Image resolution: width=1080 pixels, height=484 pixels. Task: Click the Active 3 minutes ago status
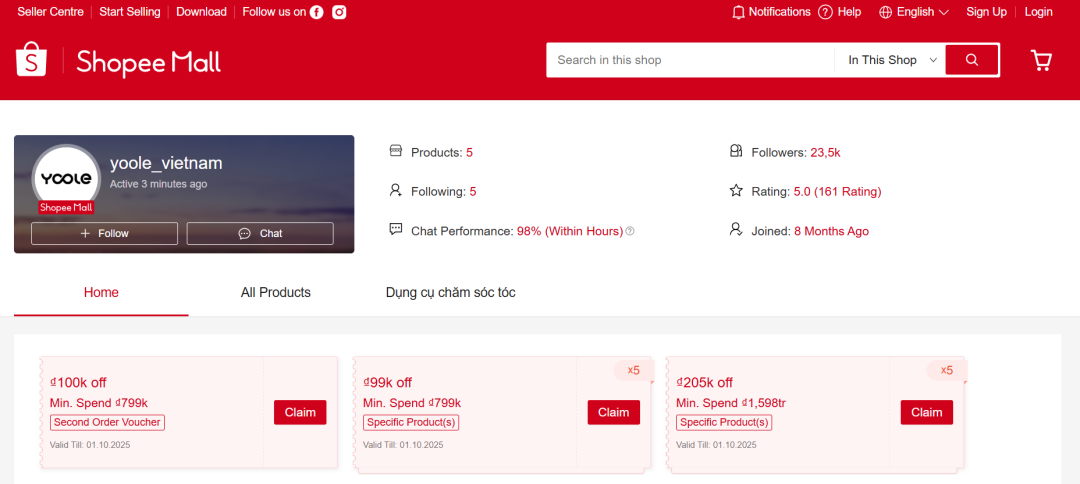pos(158,185)
